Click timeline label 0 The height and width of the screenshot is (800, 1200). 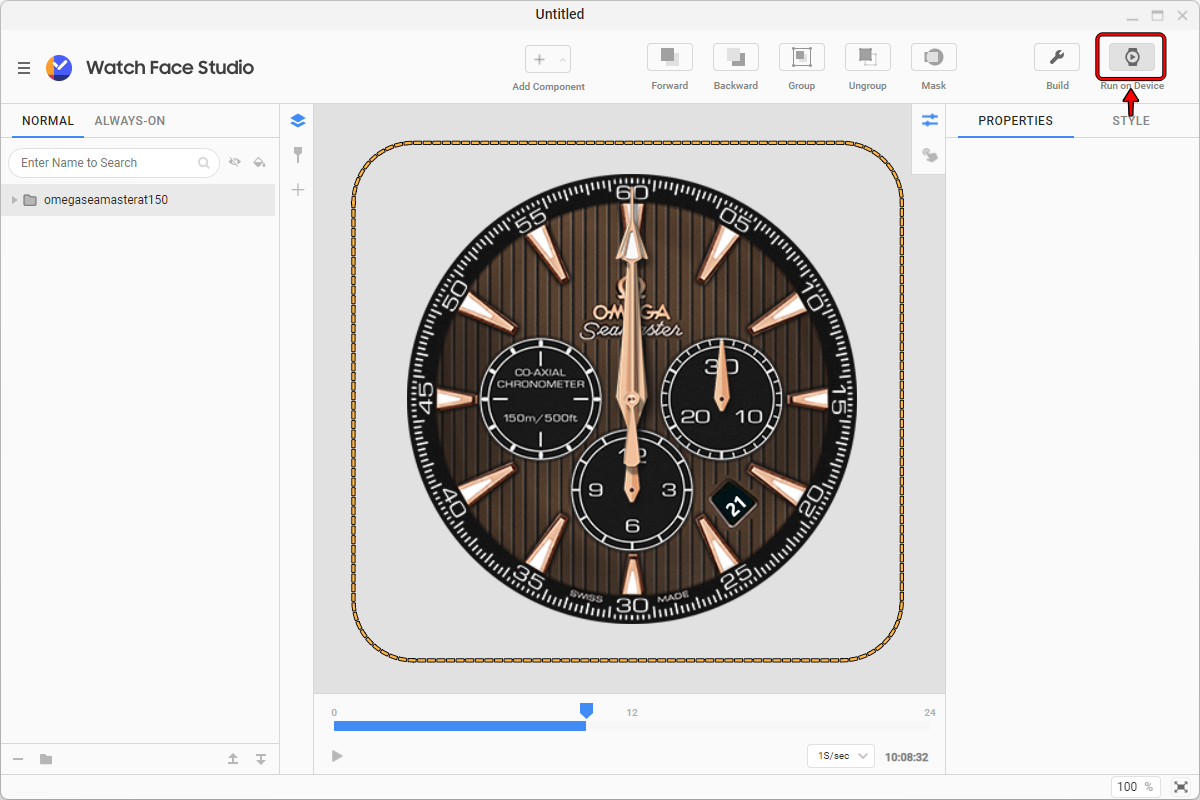336,713
